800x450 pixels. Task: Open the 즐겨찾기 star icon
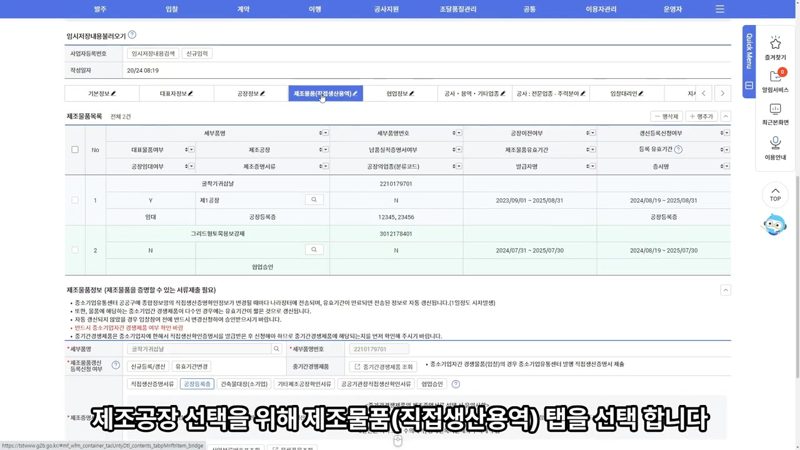tap(775, 43)
